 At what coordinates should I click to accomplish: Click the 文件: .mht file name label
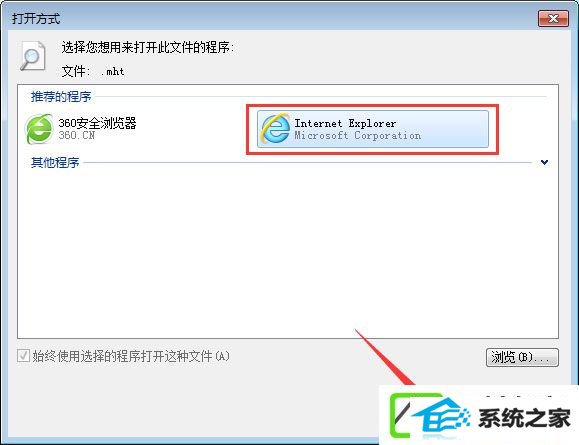[93, 71]
